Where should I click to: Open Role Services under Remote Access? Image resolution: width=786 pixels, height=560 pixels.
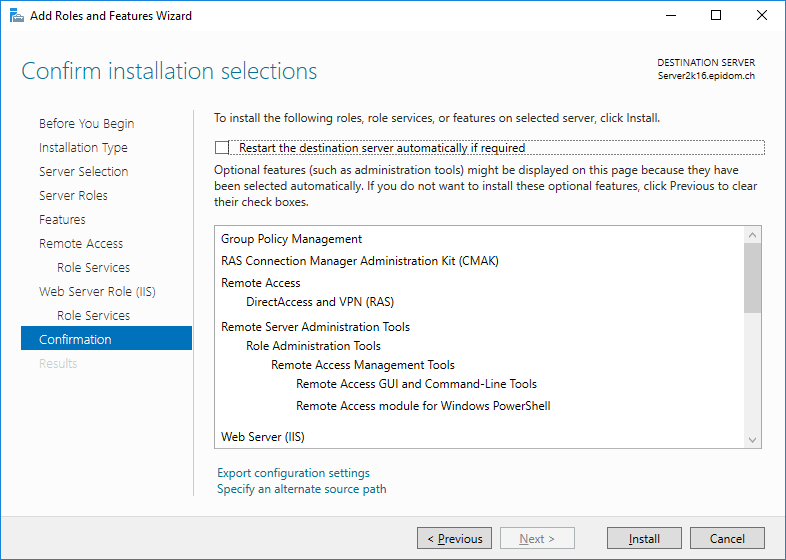(93, 268)
